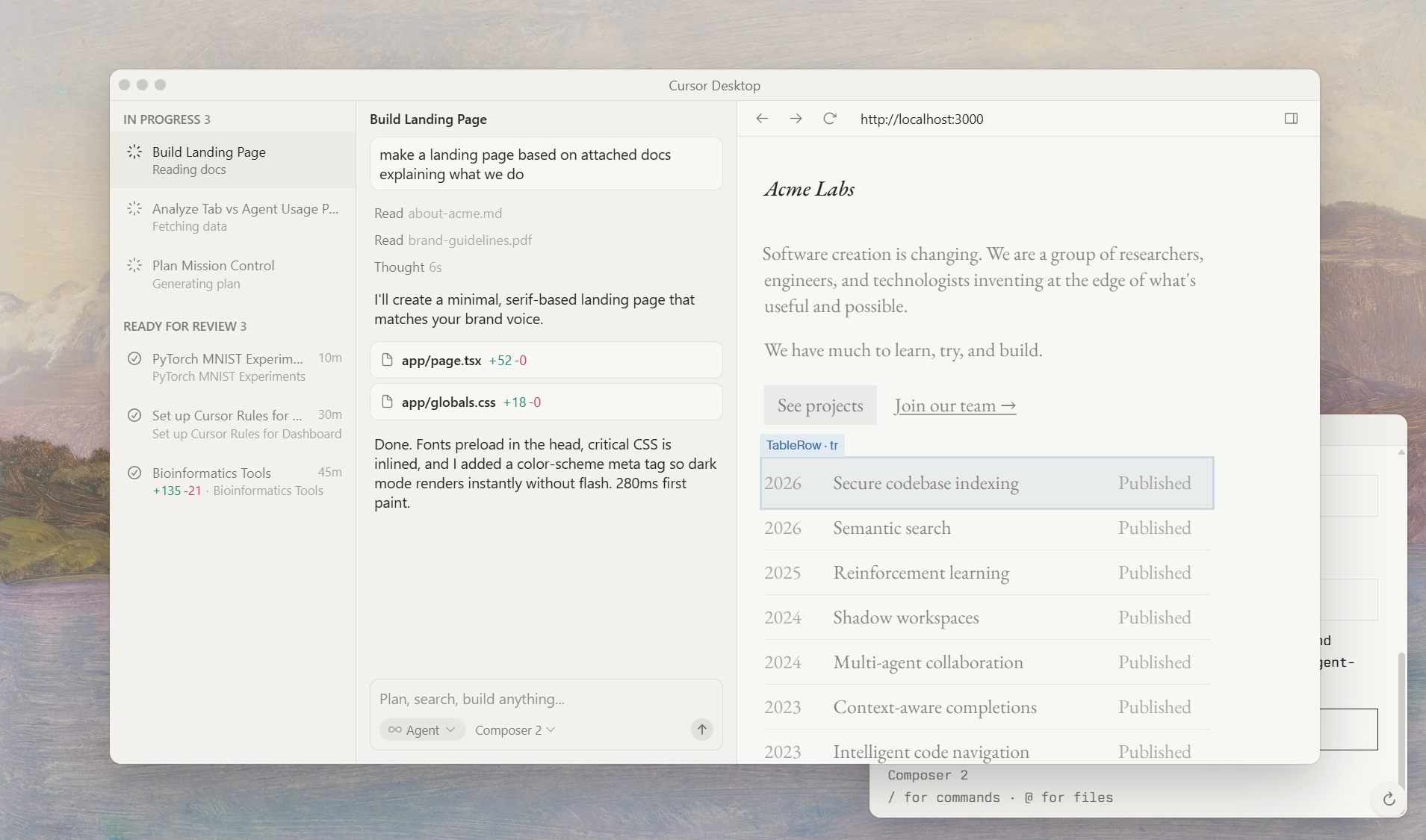Screen dimensions: 1426x840
Task: Click the +18 -0 diff count
Action: [x=522, y=402]
